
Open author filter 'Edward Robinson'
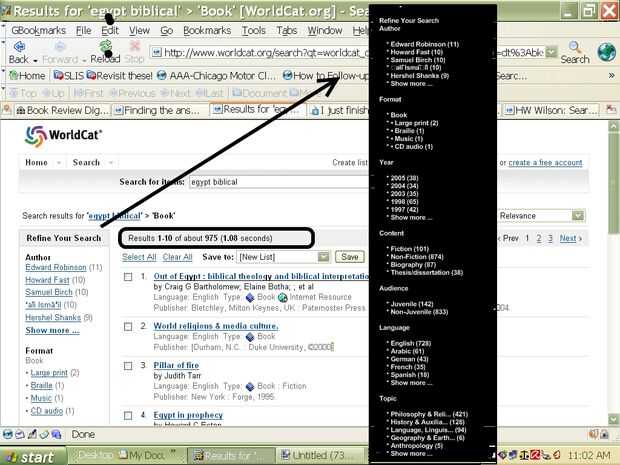click(x=56, y=267)
